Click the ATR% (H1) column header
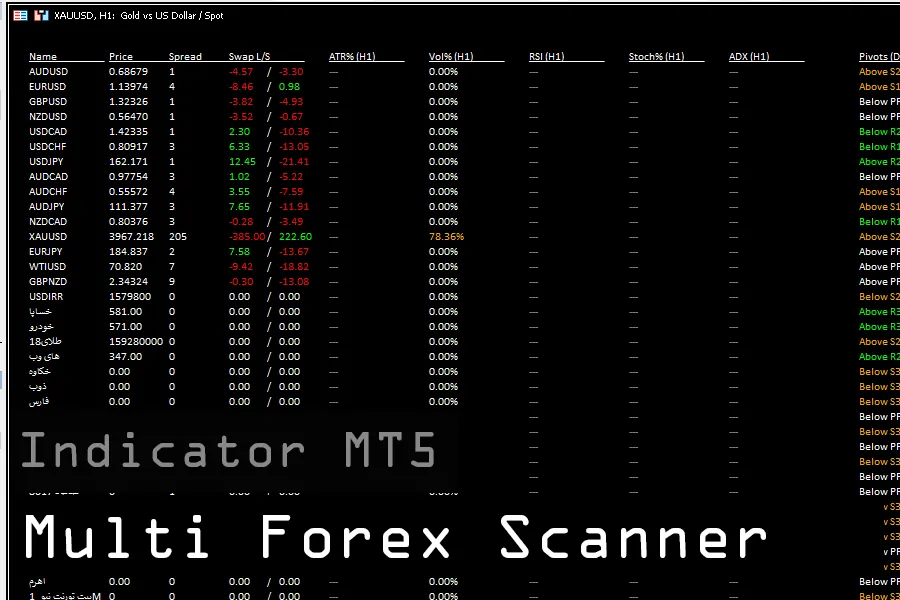This screenshot has height=600, width=900. tap(352, 56)
